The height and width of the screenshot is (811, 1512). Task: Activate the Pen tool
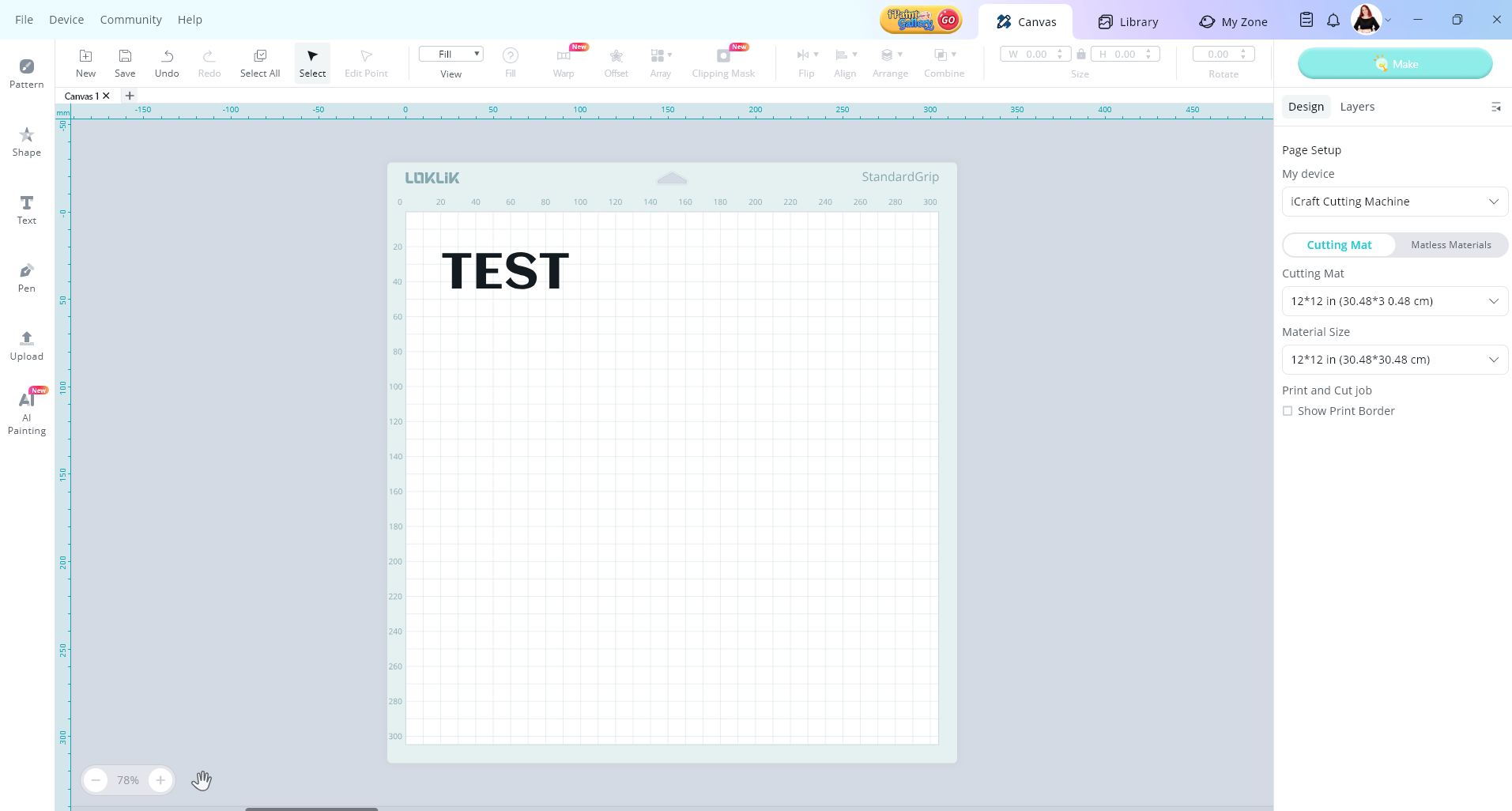coord(27,277)
